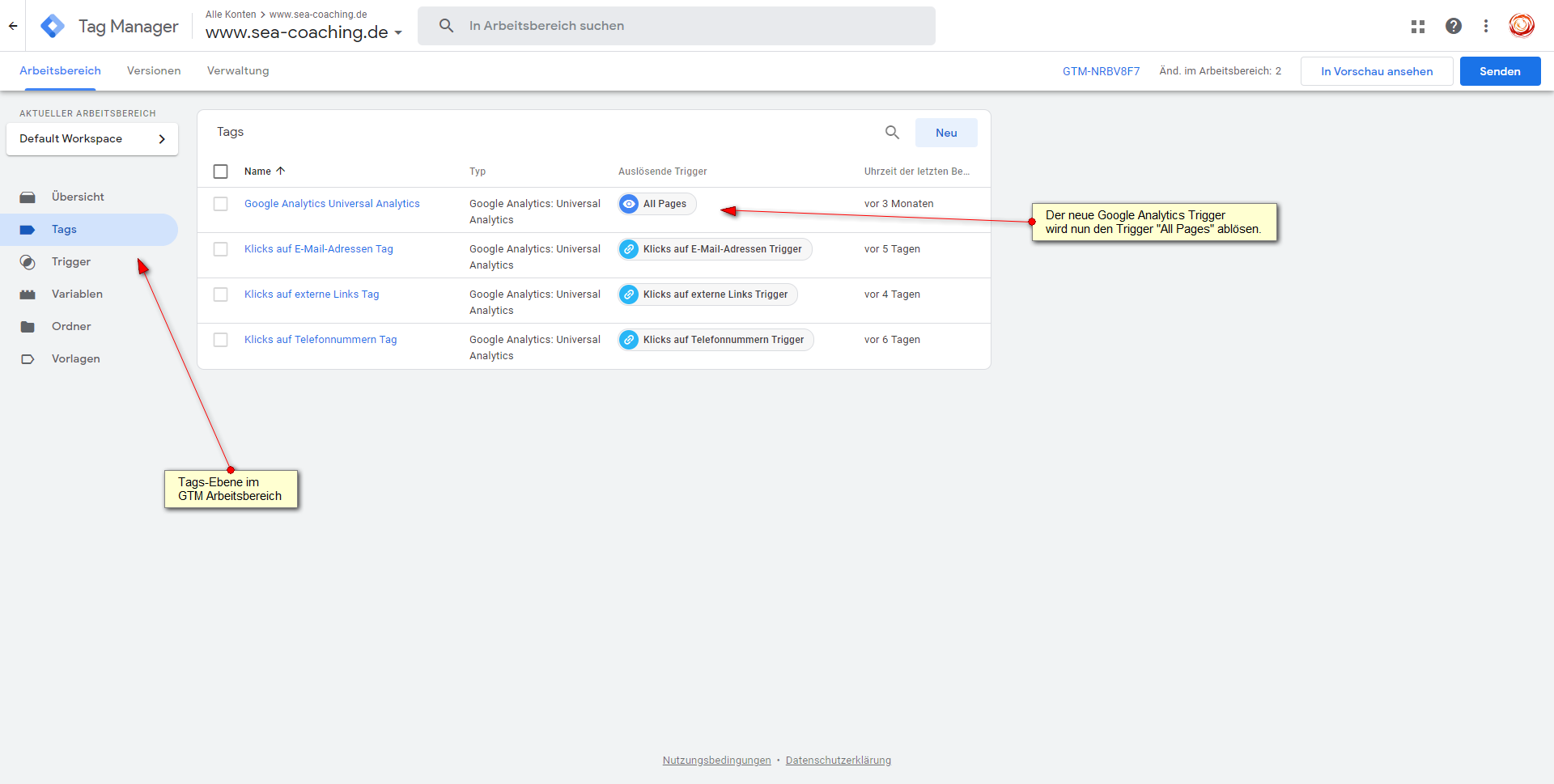1554x784 pixels.
Task: Click the back arrow icon
Action: point(13,26)
